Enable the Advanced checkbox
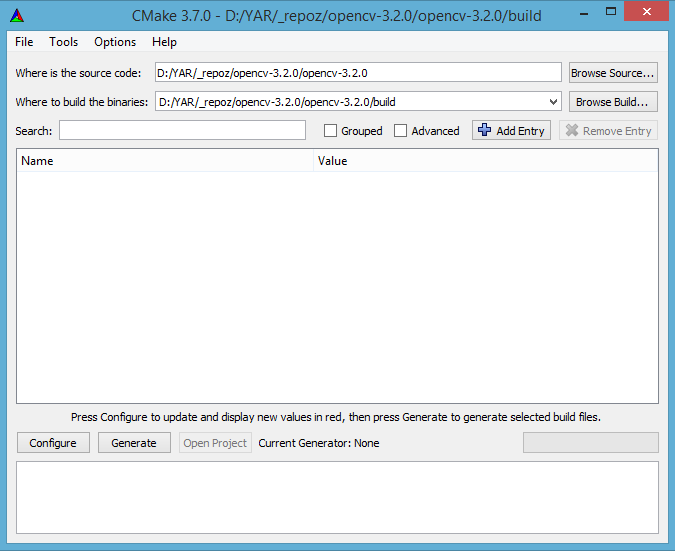Screen dimensions: 675x551 click(400, 130)
